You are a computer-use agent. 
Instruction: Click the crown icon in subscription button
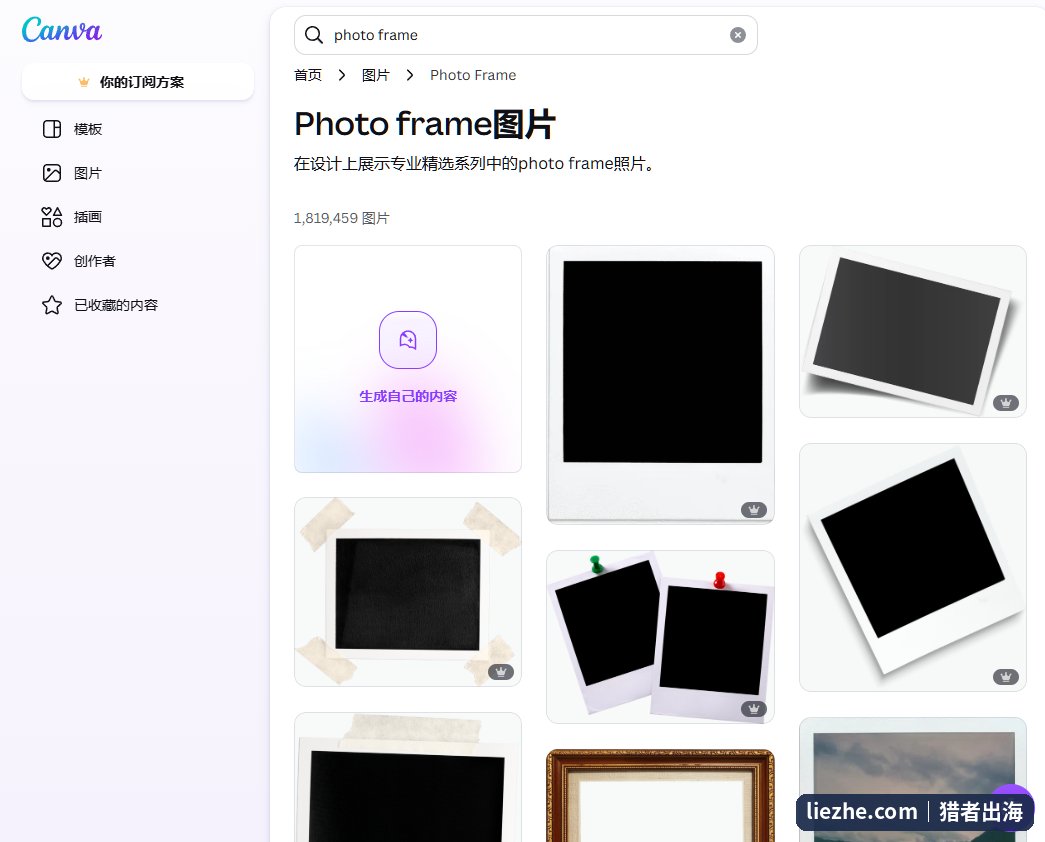[84, 82]
